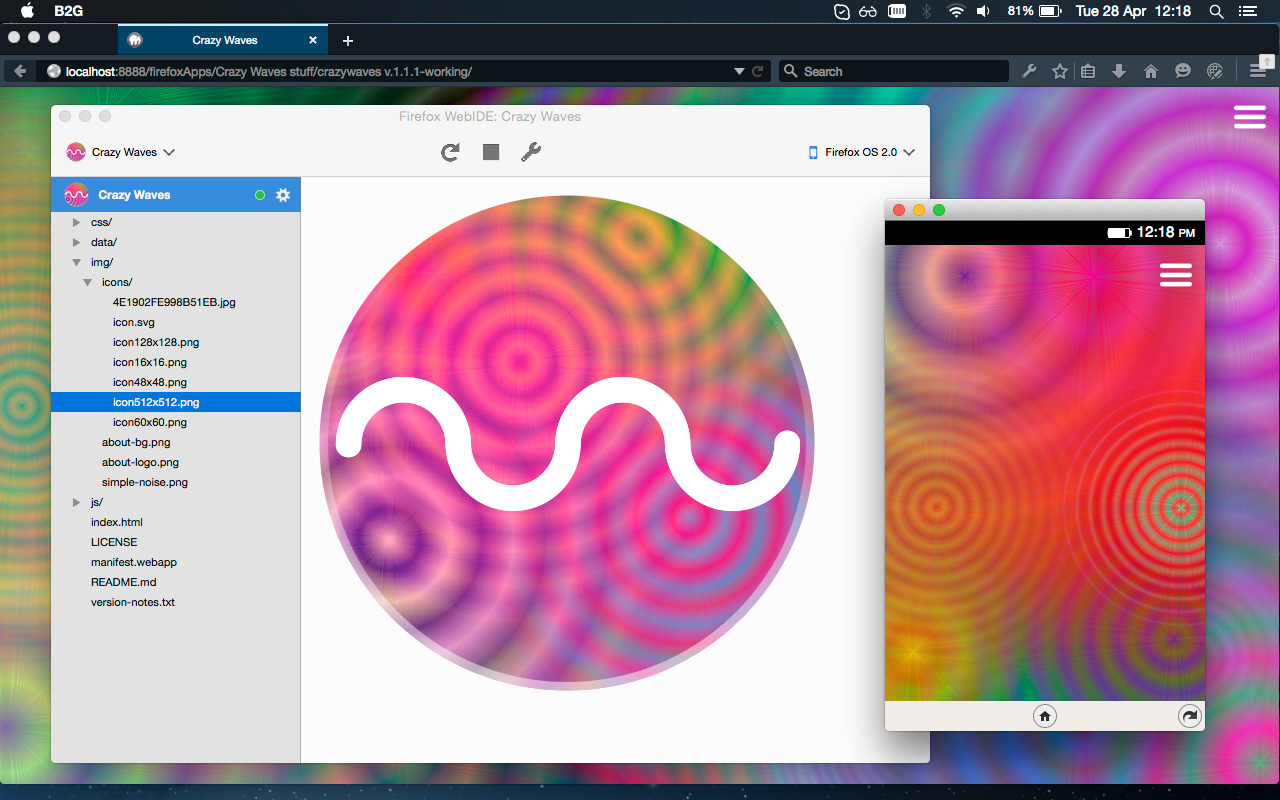
Task: Open the Firefox OS 2.0 runtime dropdown
Action: click(861, 152)
